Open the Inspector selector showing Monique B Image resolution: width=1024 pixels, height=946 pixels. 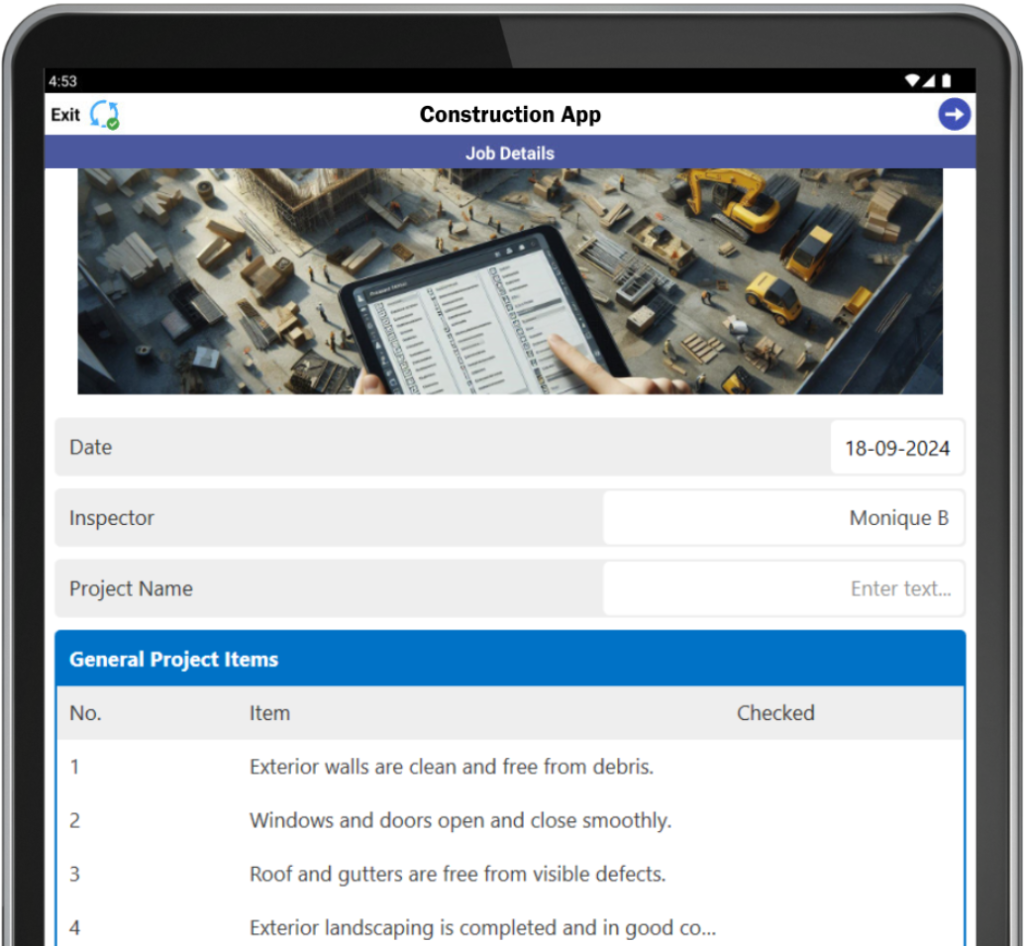(x=783, y=517)
